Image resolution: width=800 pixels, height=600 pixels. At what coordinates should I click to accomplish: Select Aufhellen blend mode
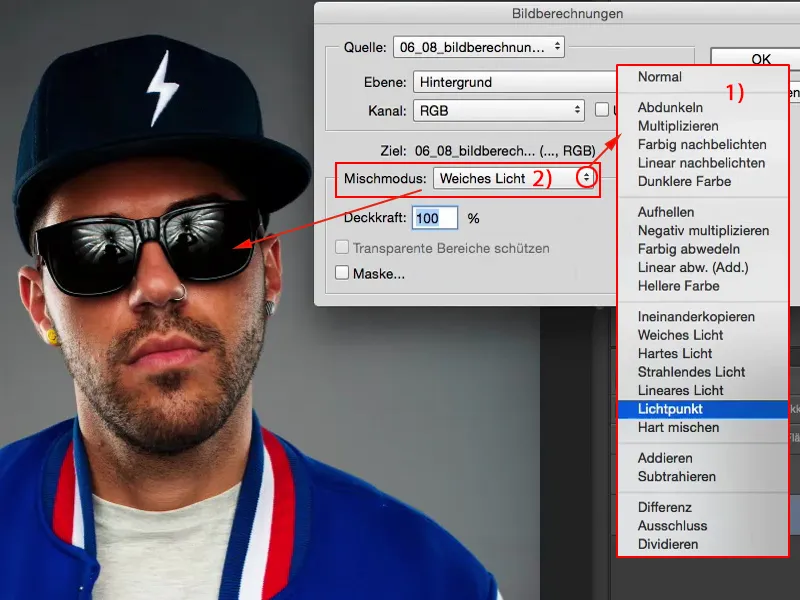[665, 212]
